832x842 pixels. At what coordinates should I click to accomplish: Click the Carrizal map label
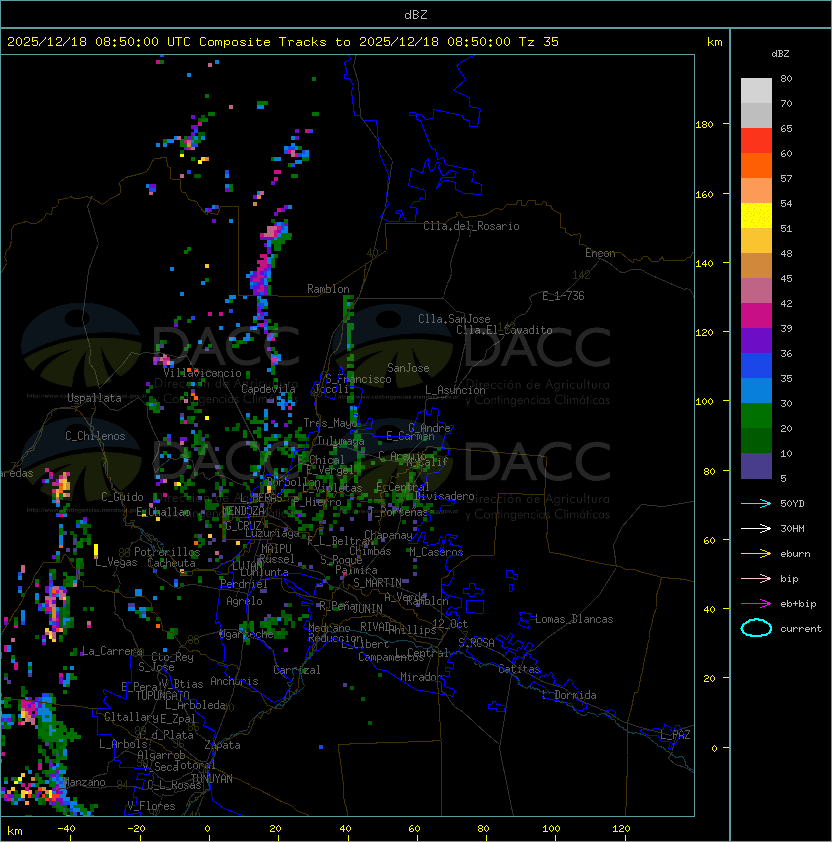tap(297, 670)
